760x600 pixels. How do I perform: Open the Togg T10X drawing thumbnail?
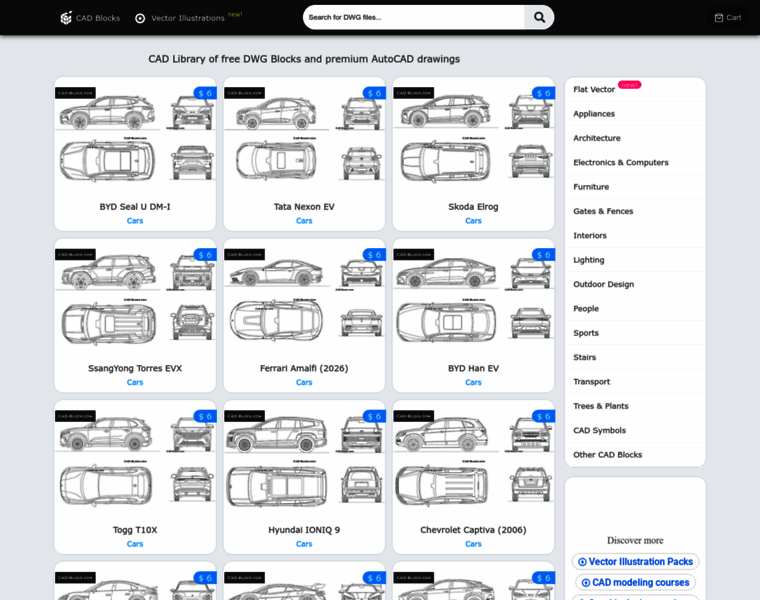click(135, 459)
